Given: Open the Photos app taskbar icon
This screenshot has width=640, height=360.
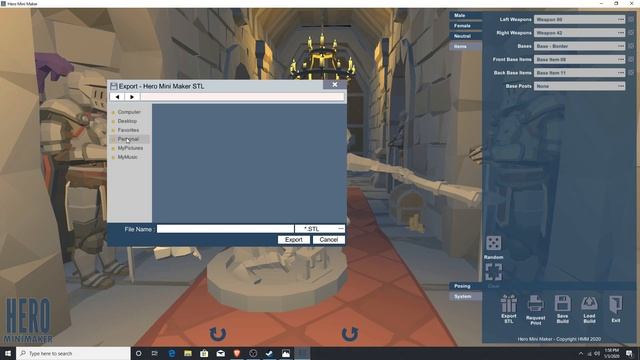Looking at the screenshot, I should point(286,353).
